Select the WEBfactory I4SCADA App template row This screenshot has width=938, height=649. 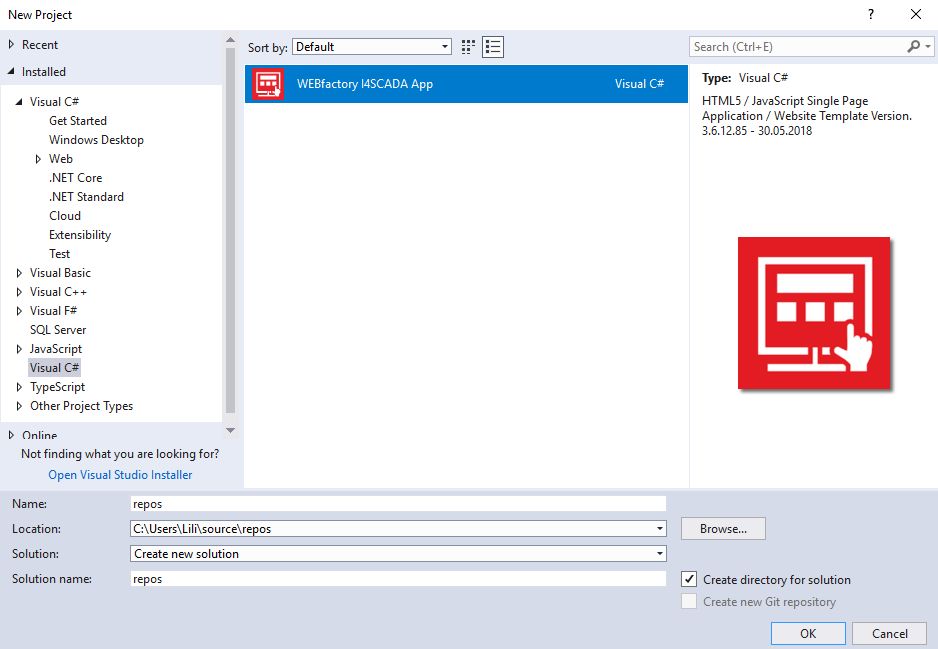click(x=466, y=84)
